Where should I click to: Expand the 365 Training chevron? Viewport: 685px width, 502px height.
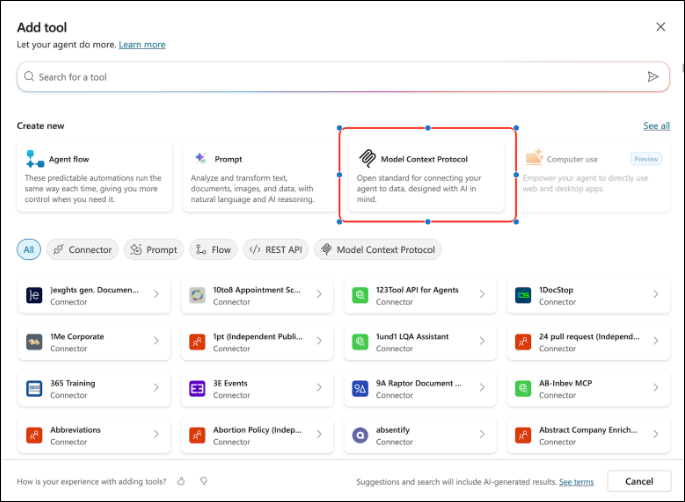coord(156,388)
